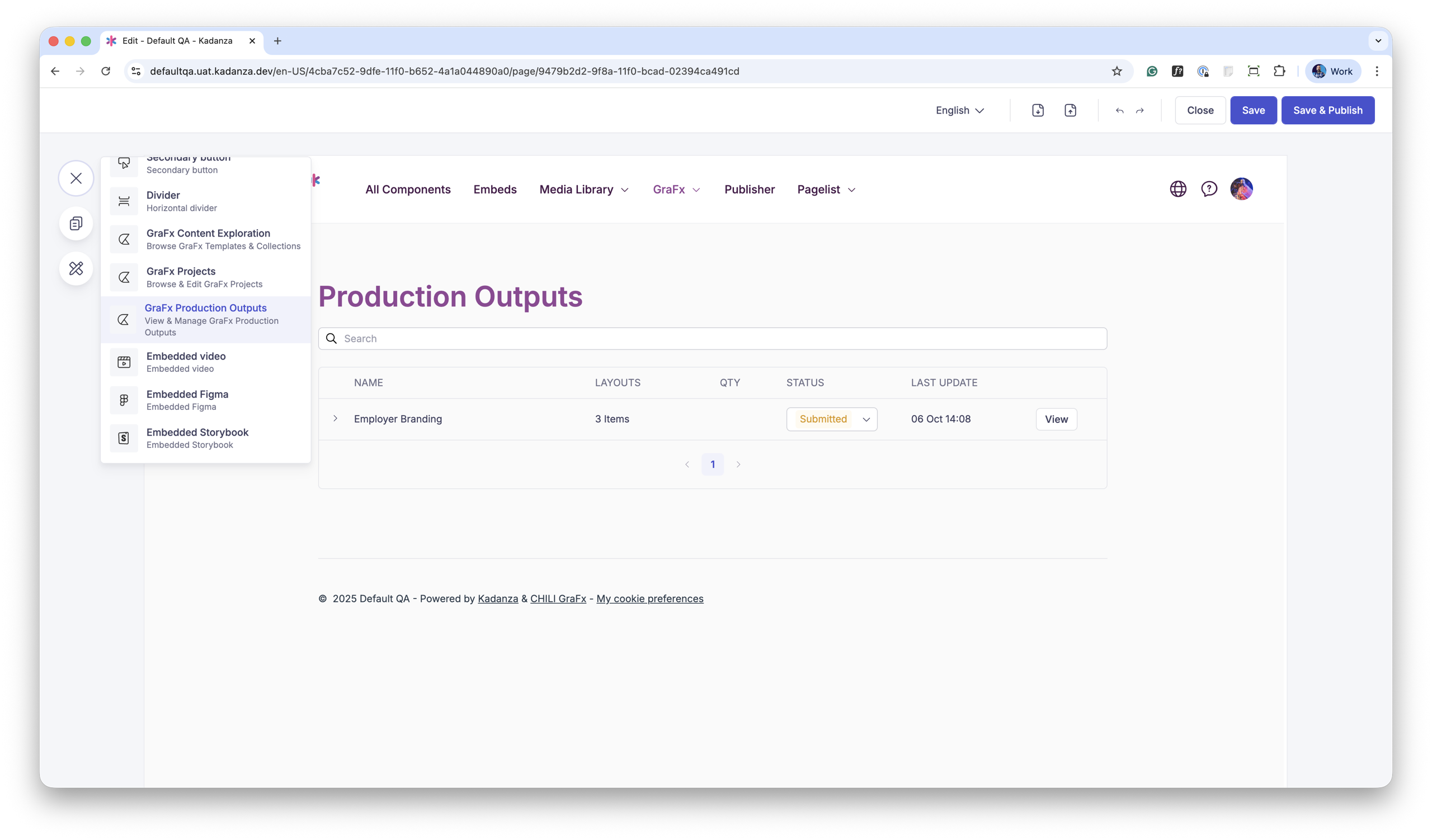This screenshot has height=840, width=1432.
Task: Open the Publisher nav item
Action: pos(749,190)
